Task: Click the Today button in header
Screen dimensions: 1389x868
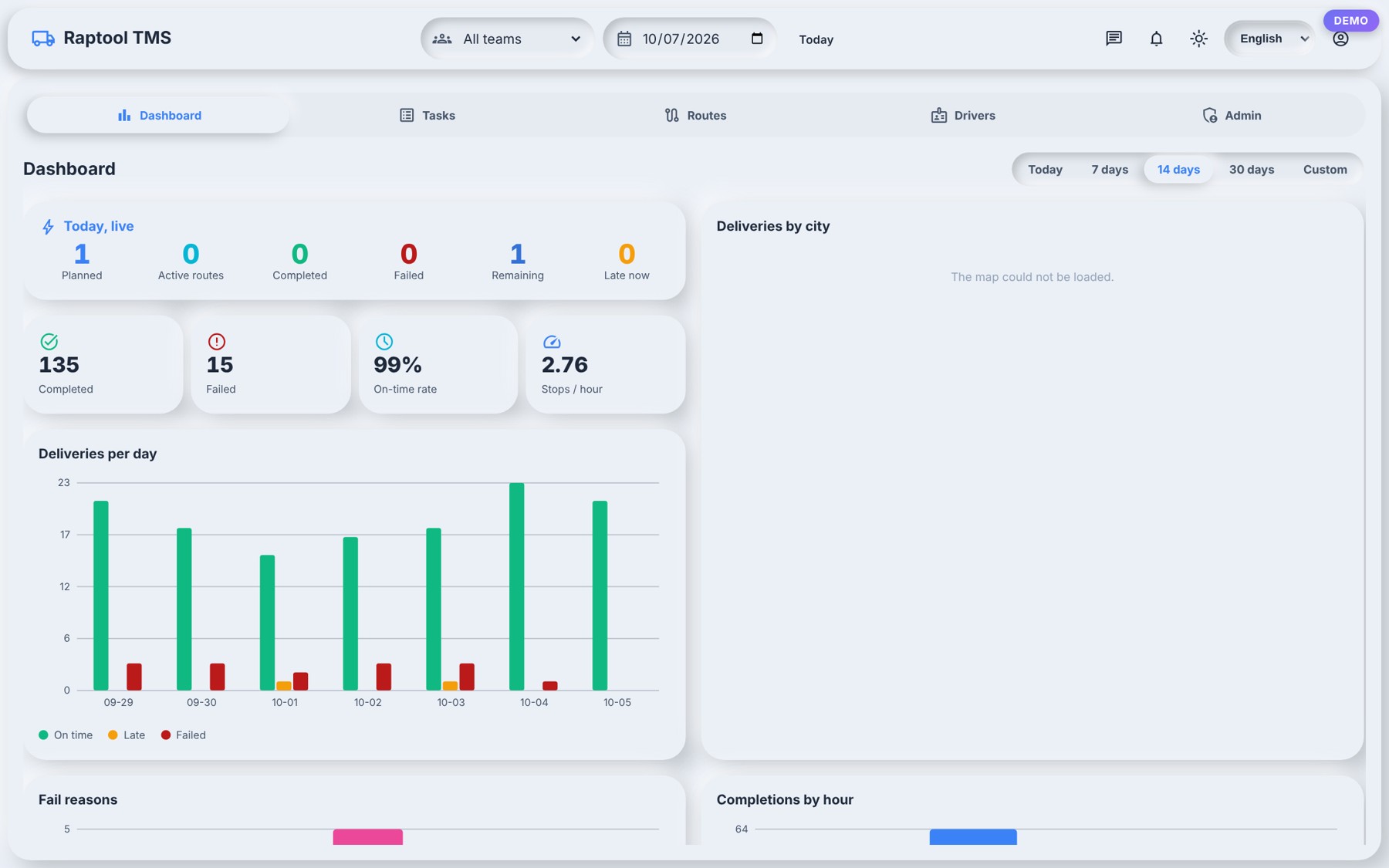Action: coord(816,39)
